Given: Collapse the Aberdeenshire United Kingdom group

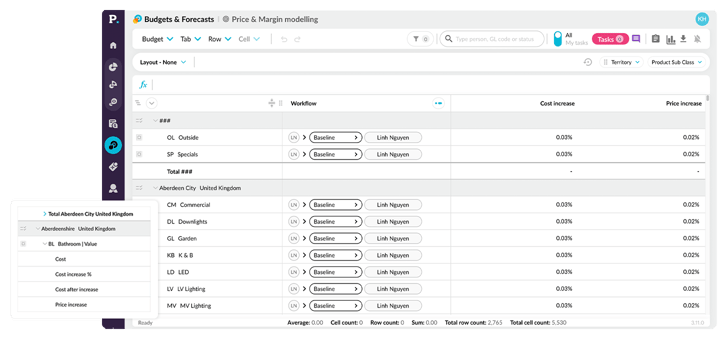Looking at the screenshot, I should pyautogui.click(x=38, y=229).
